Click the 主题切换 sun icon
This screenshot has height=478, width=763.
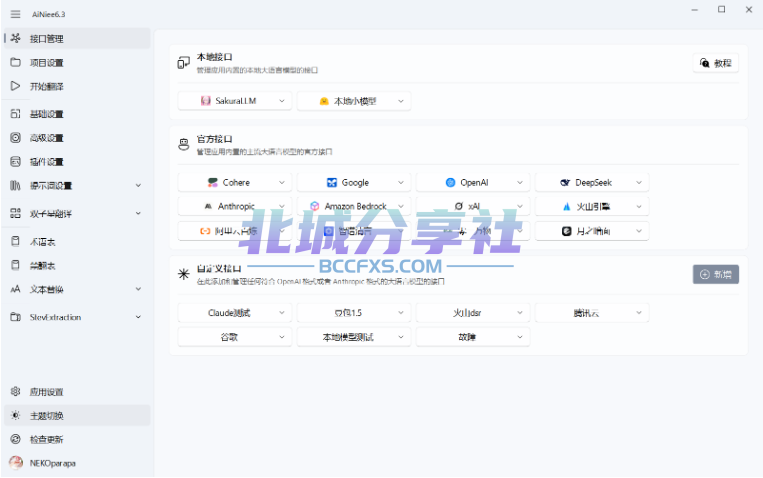(16, 415)
